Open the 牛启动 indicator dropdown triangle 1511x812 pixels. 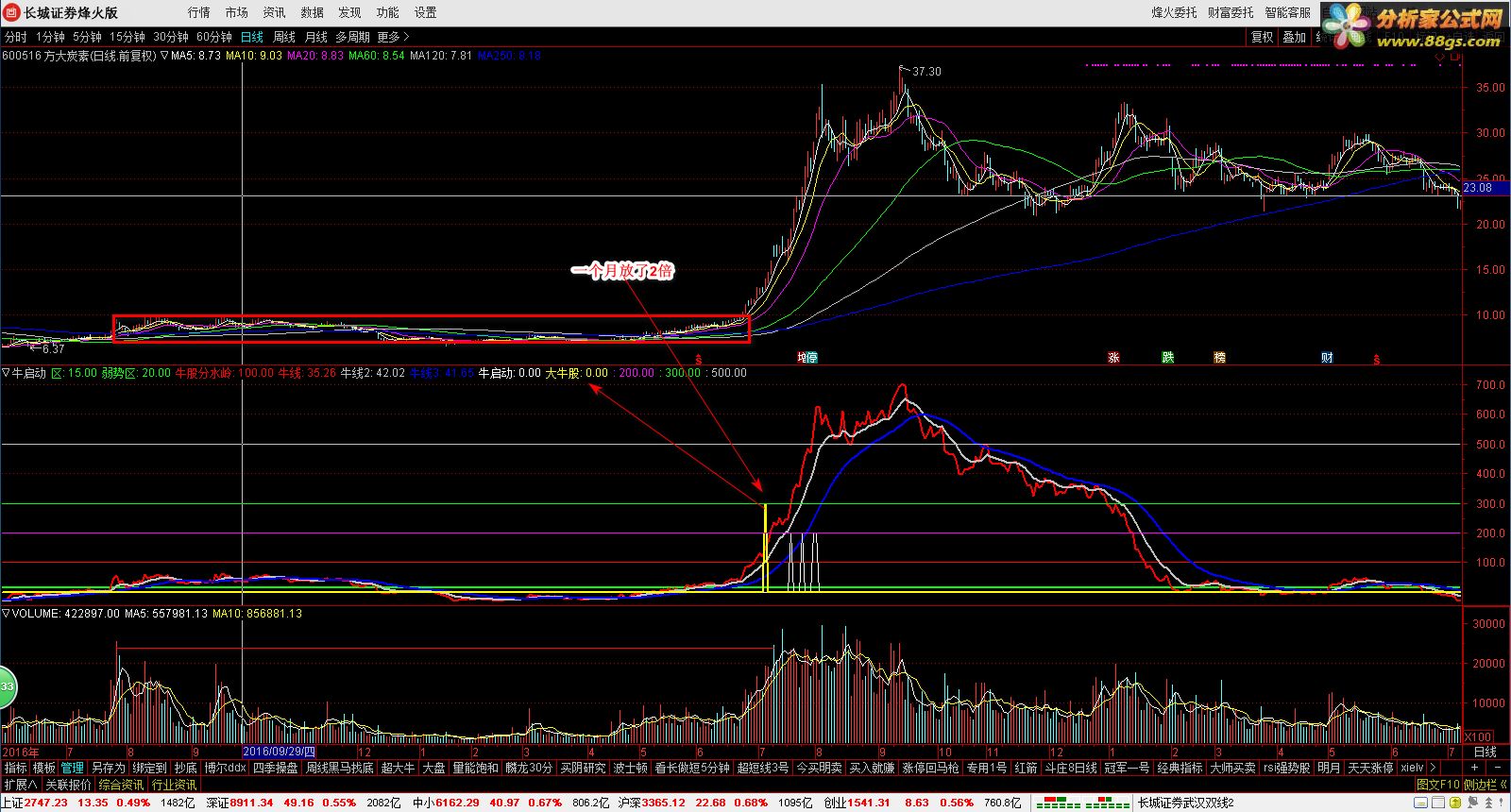pos(6,373)
